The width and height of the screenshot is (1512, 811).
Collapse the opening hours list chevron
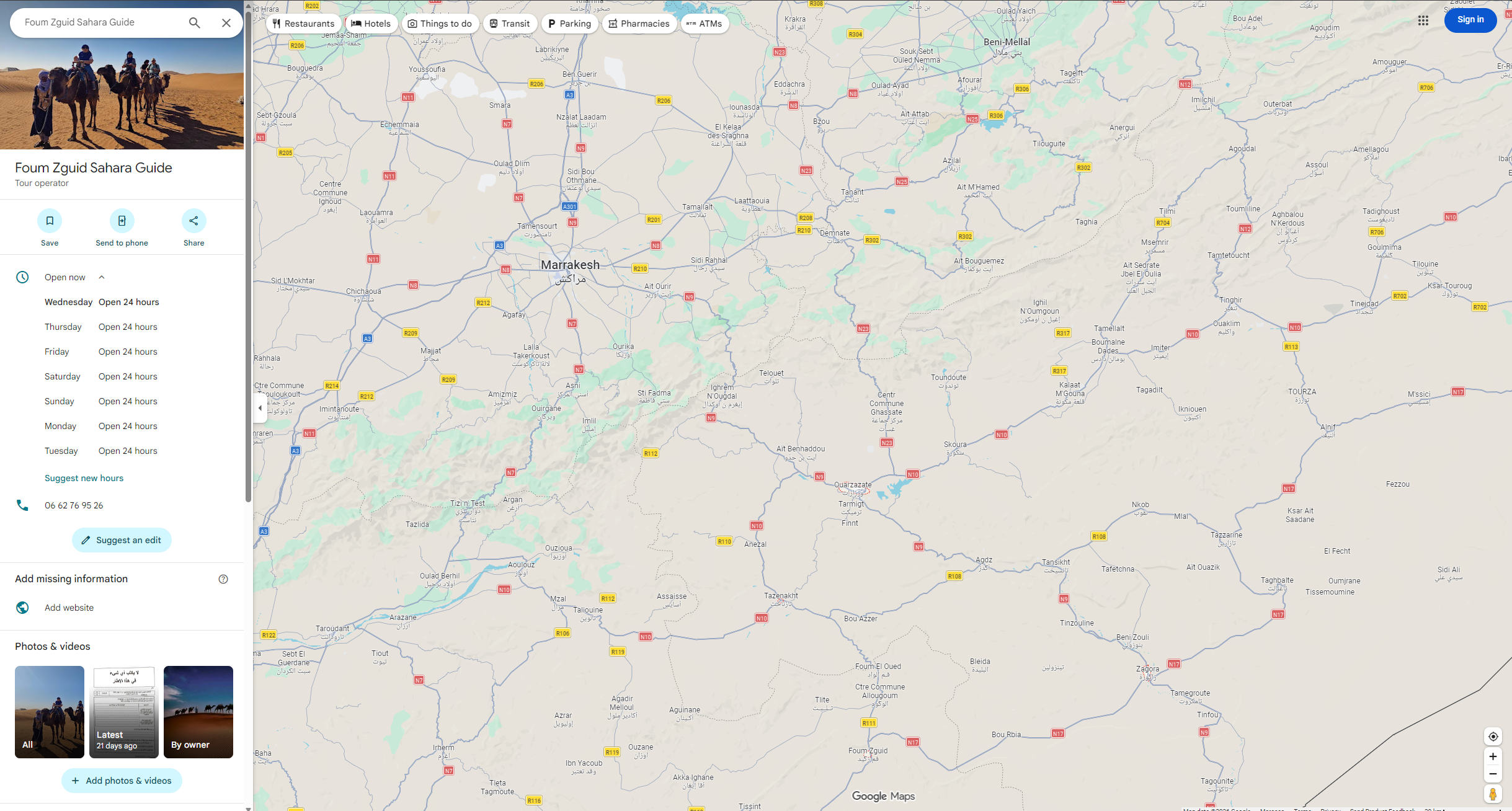click(x=102, y=277)
